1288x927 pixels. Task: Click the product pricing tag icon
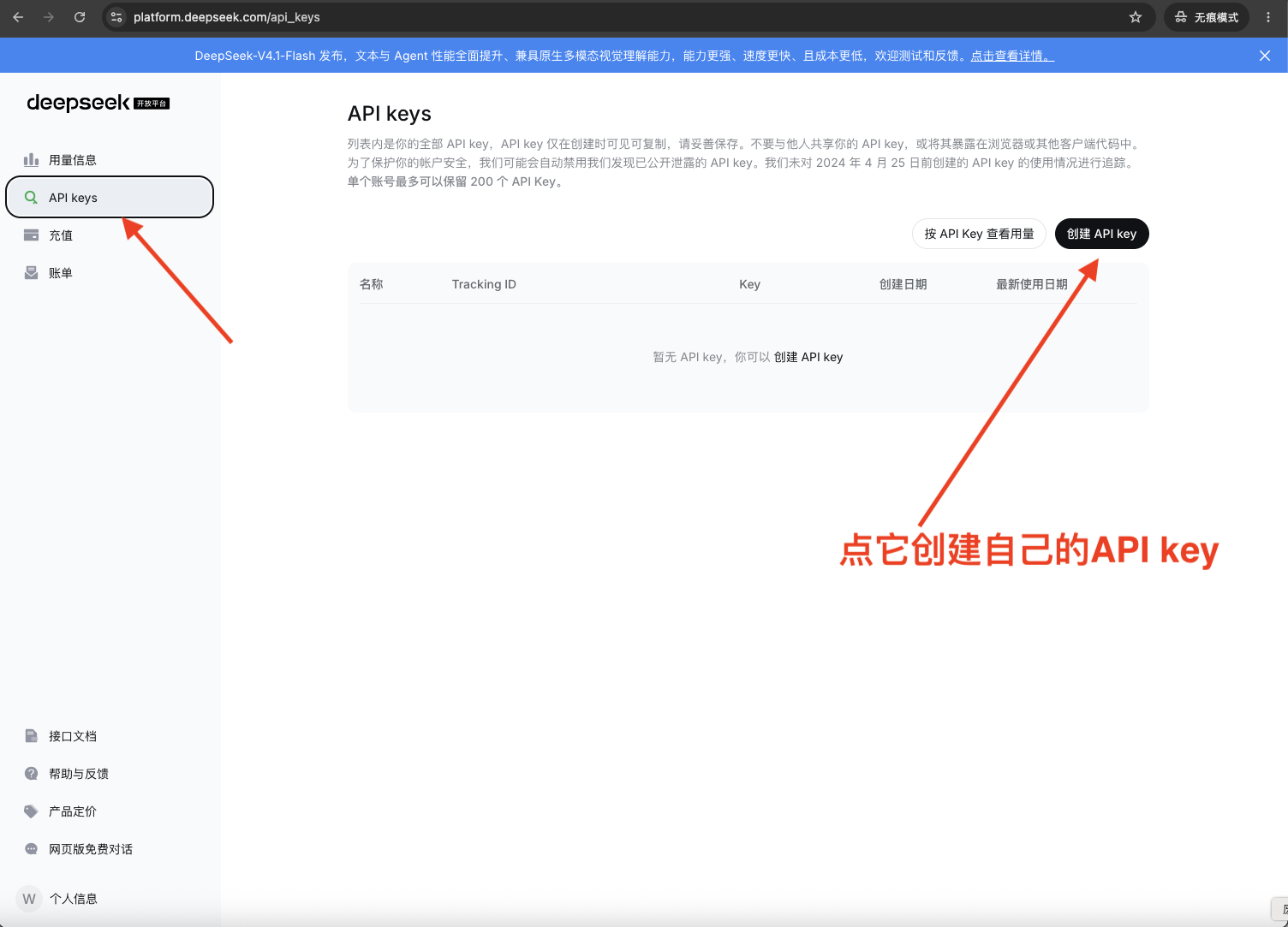pos(32,811)
